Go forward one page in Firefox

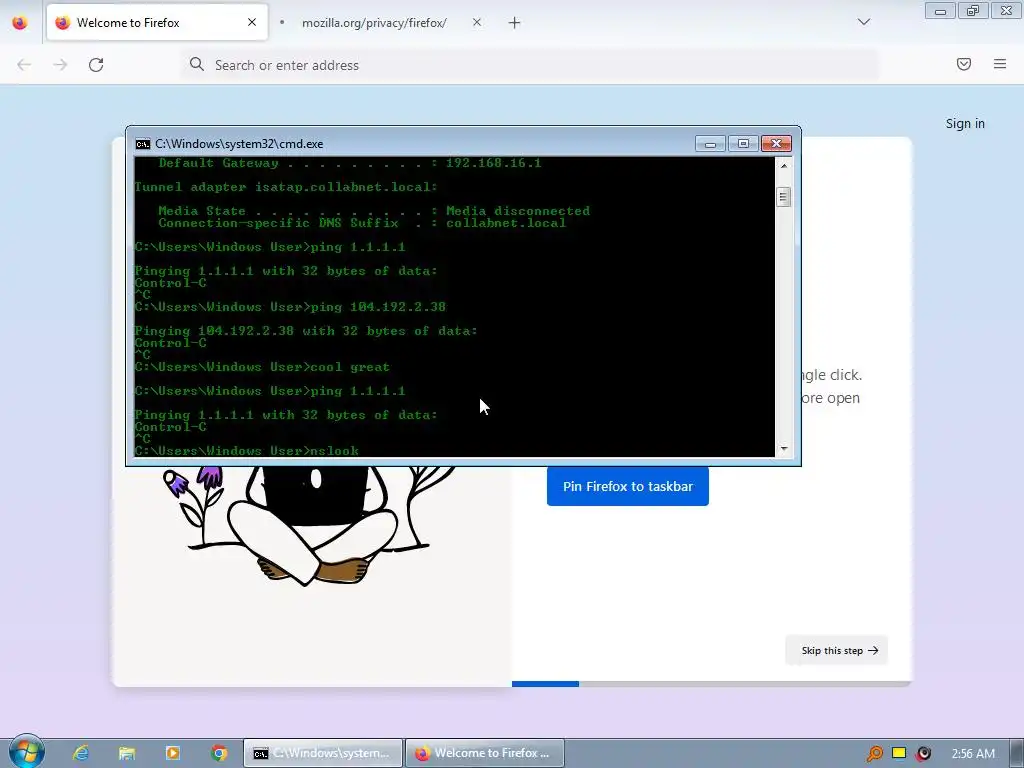(x=60, y=65)
